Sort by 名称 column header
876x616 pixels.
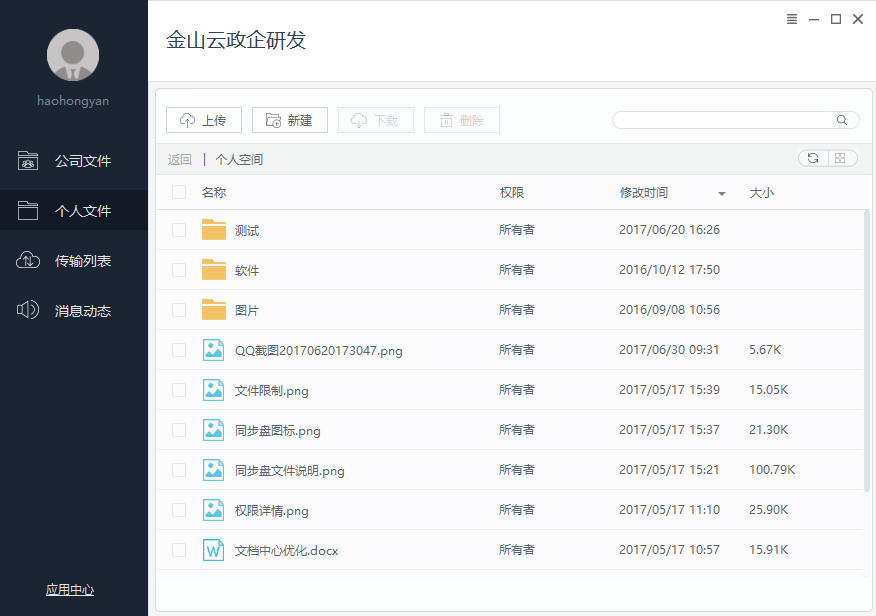pos(214,193)
